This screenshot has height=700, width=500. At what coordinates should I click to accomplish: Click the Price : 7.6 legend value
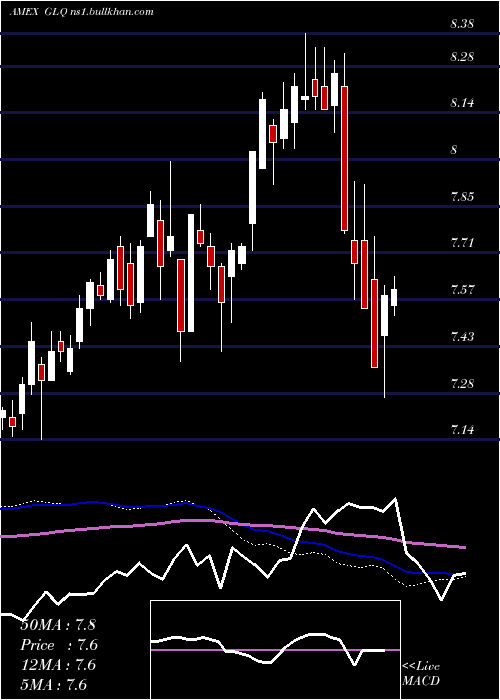coord(59,645)
